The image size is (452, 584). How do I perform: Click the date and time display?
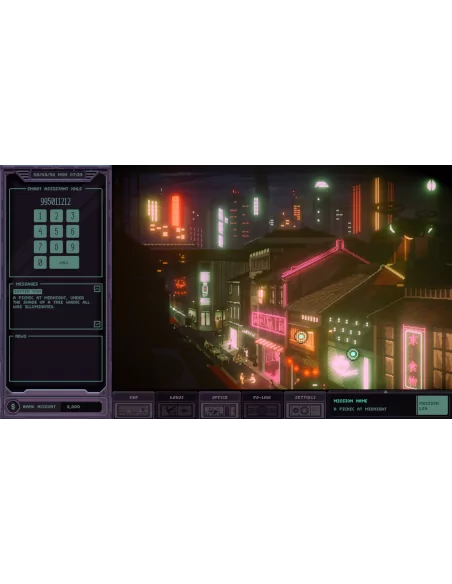[58, 174]
